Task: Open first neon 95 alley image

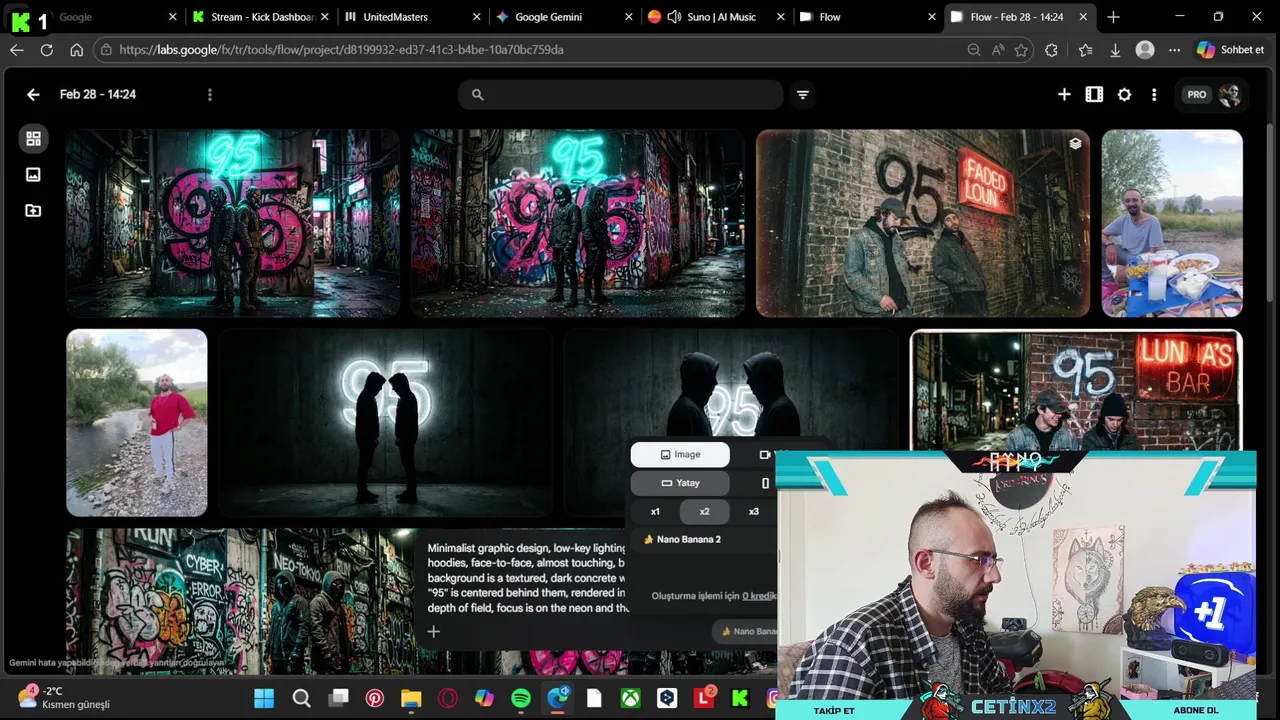Action: coord(232,223)
